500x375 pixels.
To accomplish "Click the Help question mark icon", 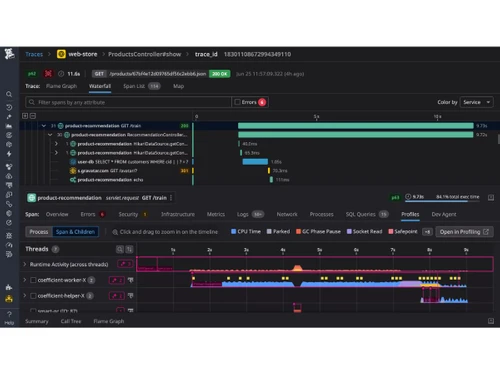I will [9, 314].
